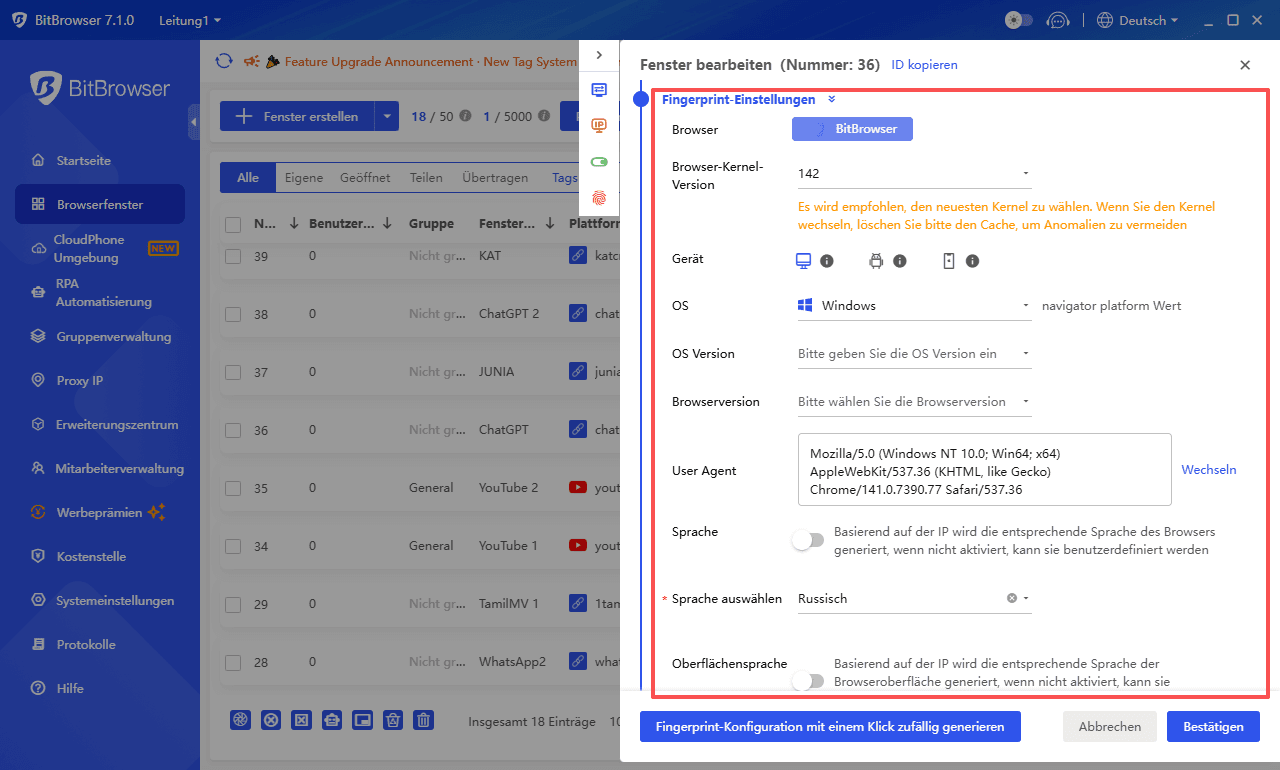Click the trash bin icon in bottom toolbar

coord(423,719)
